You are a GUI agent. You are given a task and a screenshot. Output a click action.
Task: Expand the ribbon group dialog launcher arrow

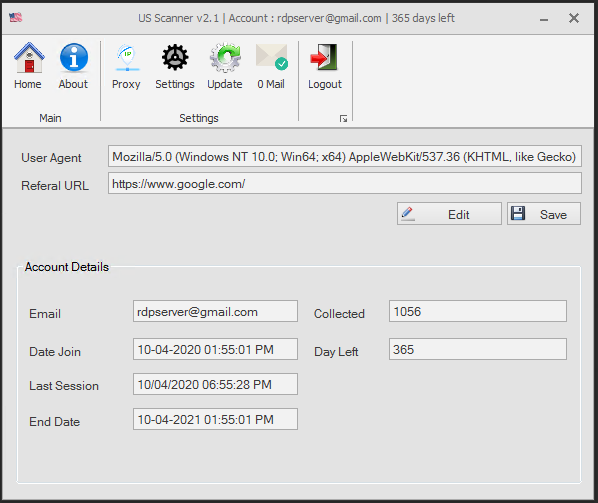(x=343, y=119)
